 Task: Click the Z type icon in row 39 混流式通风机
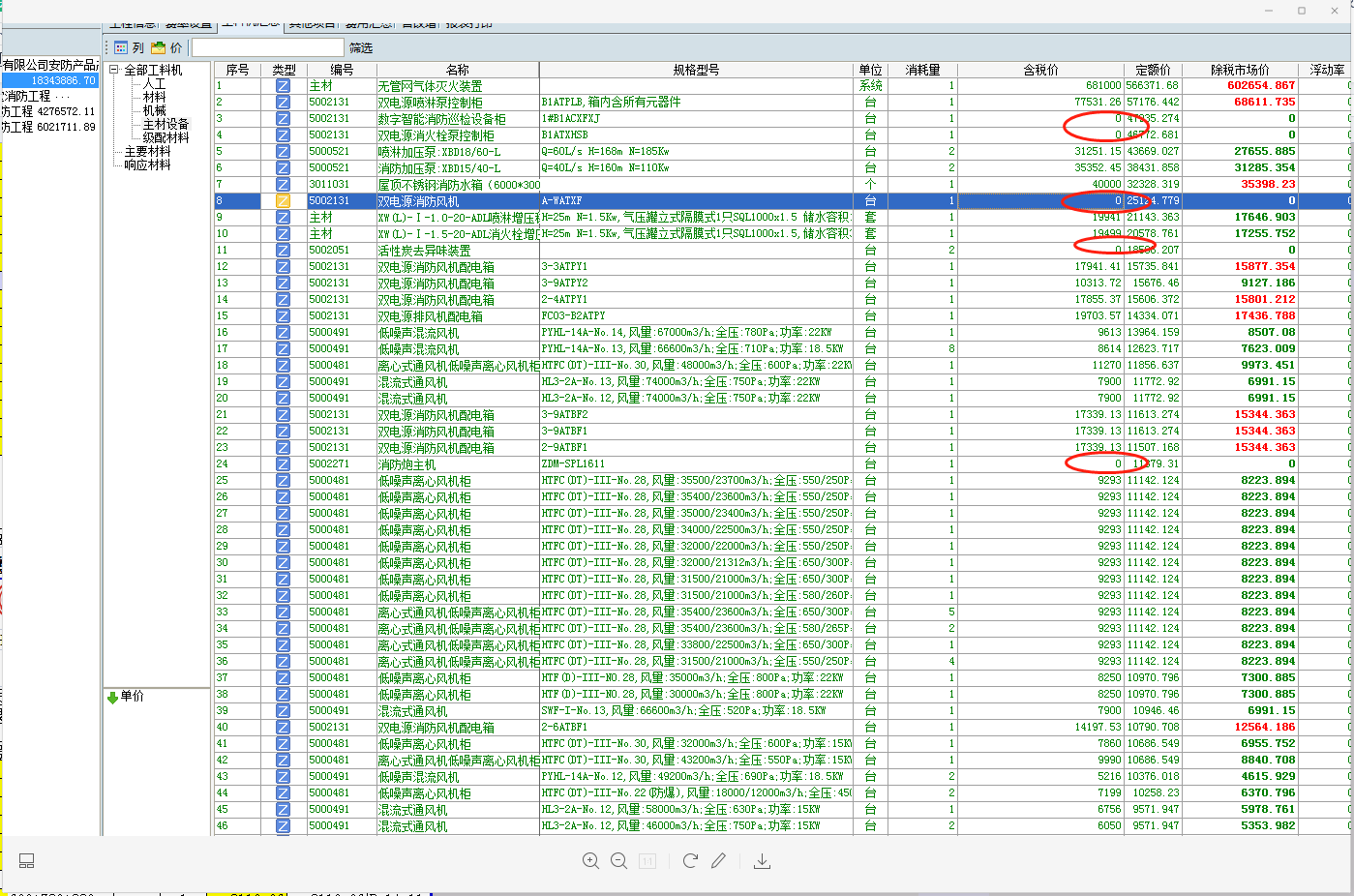(x=283, y=711)
